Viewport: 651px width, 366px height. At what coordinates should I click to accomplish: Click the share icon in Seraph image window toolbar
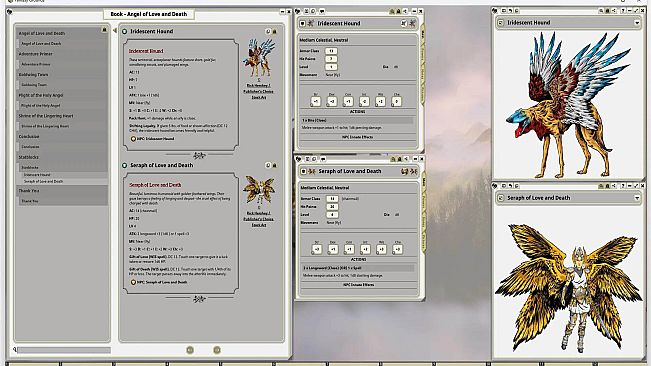614,186
